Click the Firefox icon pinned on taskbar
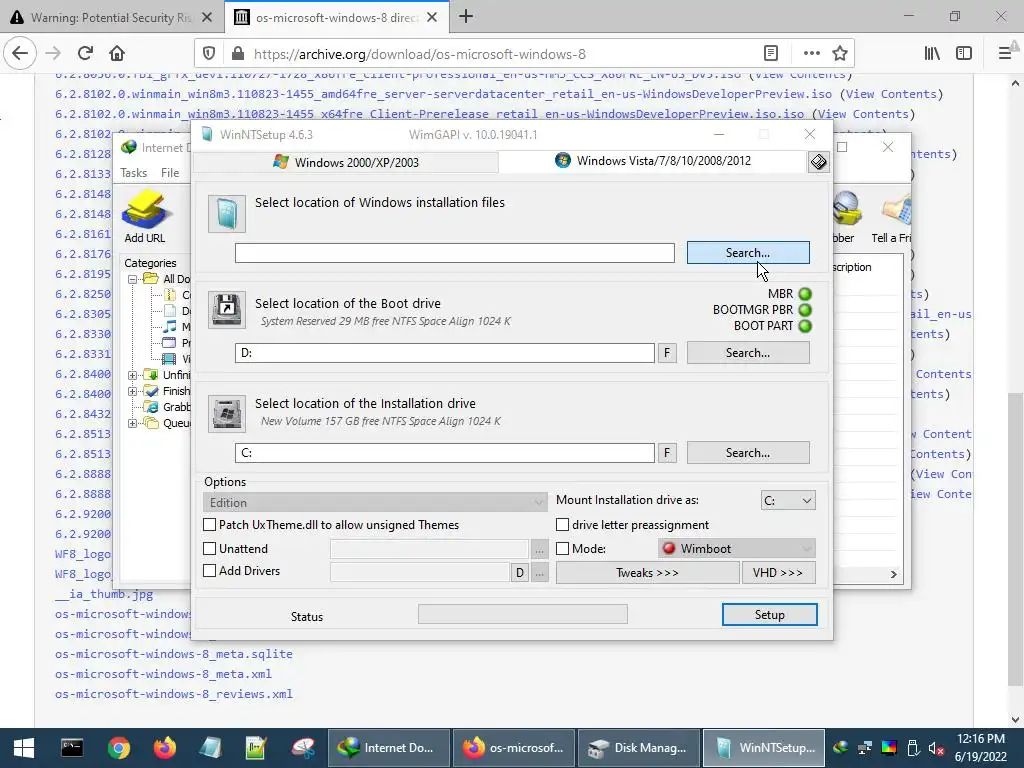Viewport: 1024px width, 768px height. point(165,748)
